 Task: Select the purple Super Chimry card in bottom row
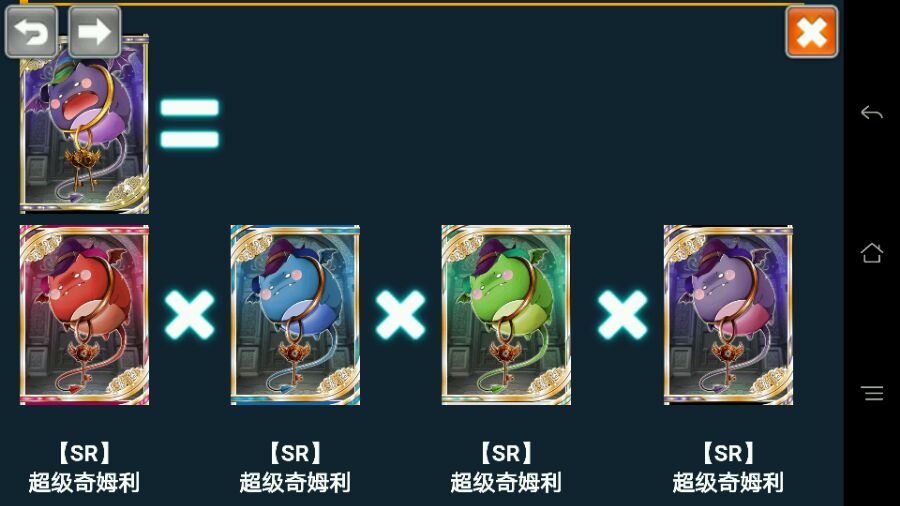click(728, 315)
